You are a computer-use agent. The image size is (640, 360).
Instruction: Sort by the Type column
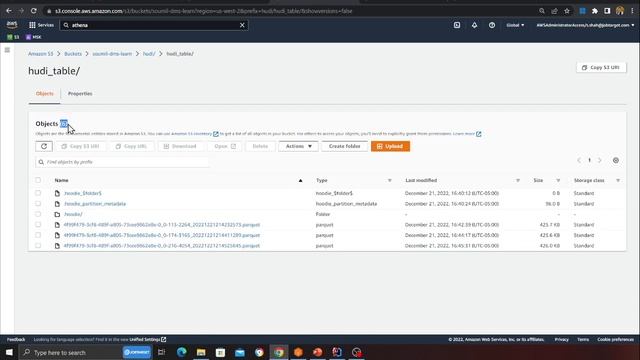[x=389, y=180]
